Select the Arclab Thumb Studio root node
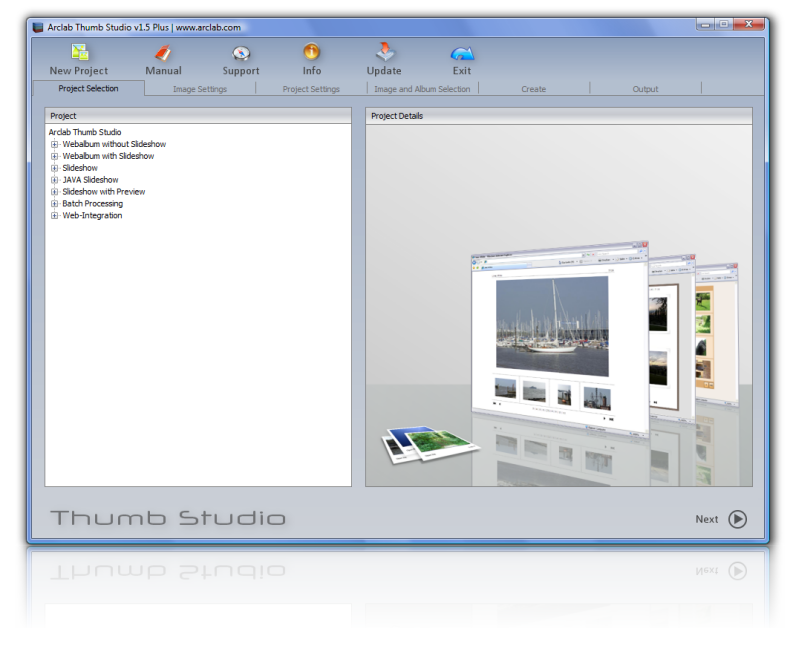800x648 pixels. point(85,132)
